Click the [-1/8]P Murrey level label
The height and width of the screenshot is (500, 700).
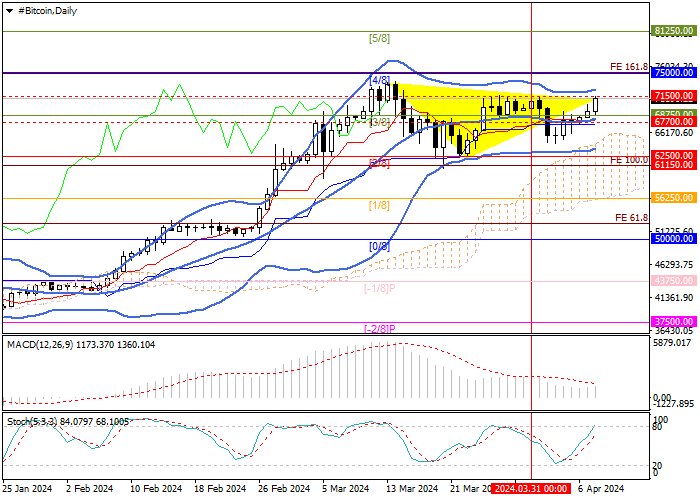coord(379,288)
